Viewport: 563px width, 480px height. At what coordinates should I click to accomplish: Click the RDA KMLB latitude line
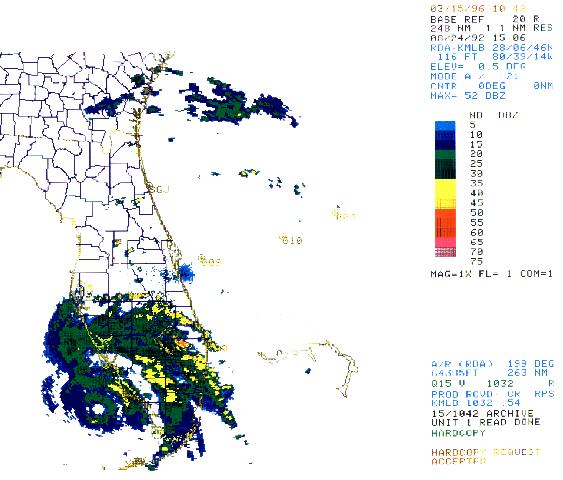click(x=491, y=47)
